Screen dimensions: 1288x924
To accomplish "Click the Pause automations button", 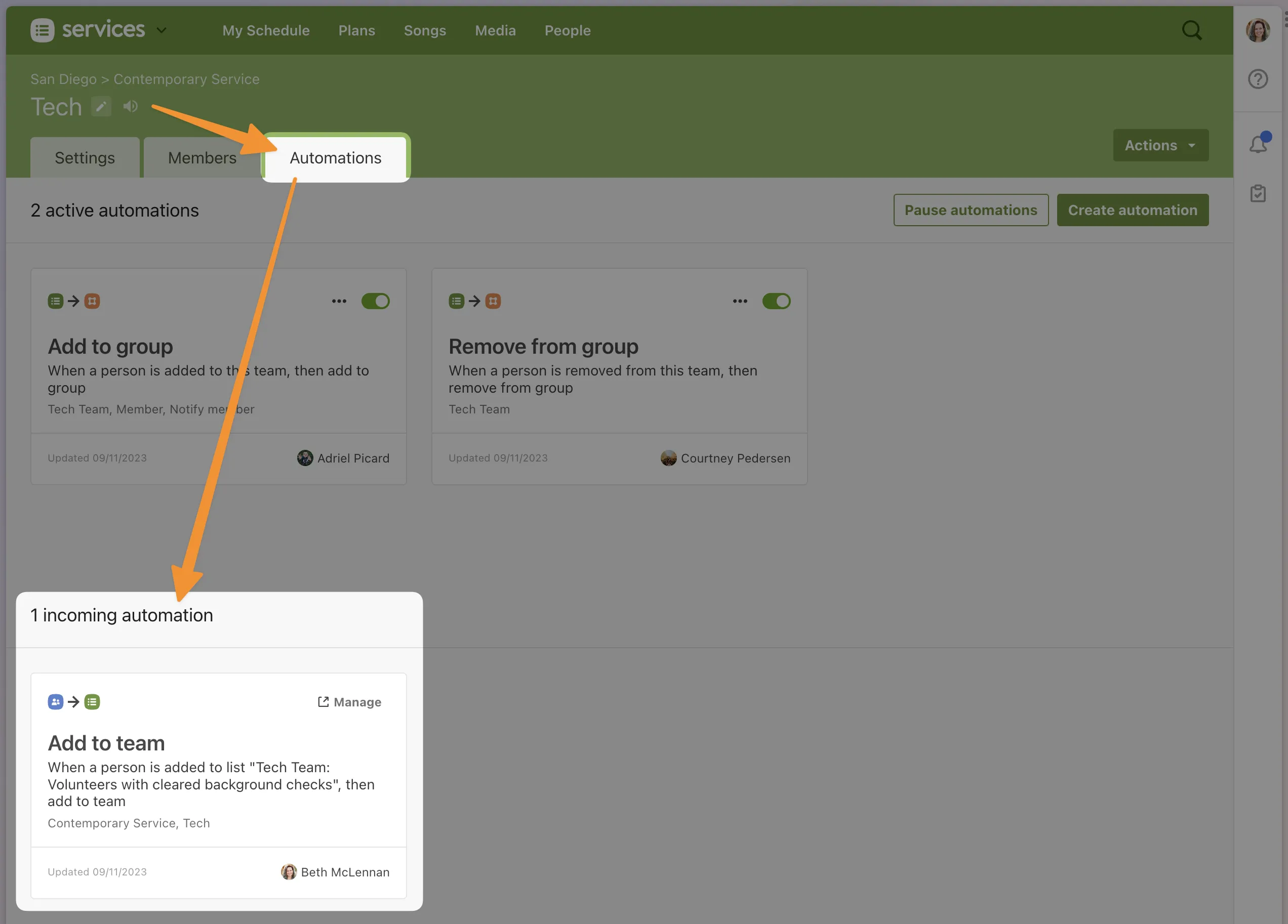I will (x=971, y=210).
